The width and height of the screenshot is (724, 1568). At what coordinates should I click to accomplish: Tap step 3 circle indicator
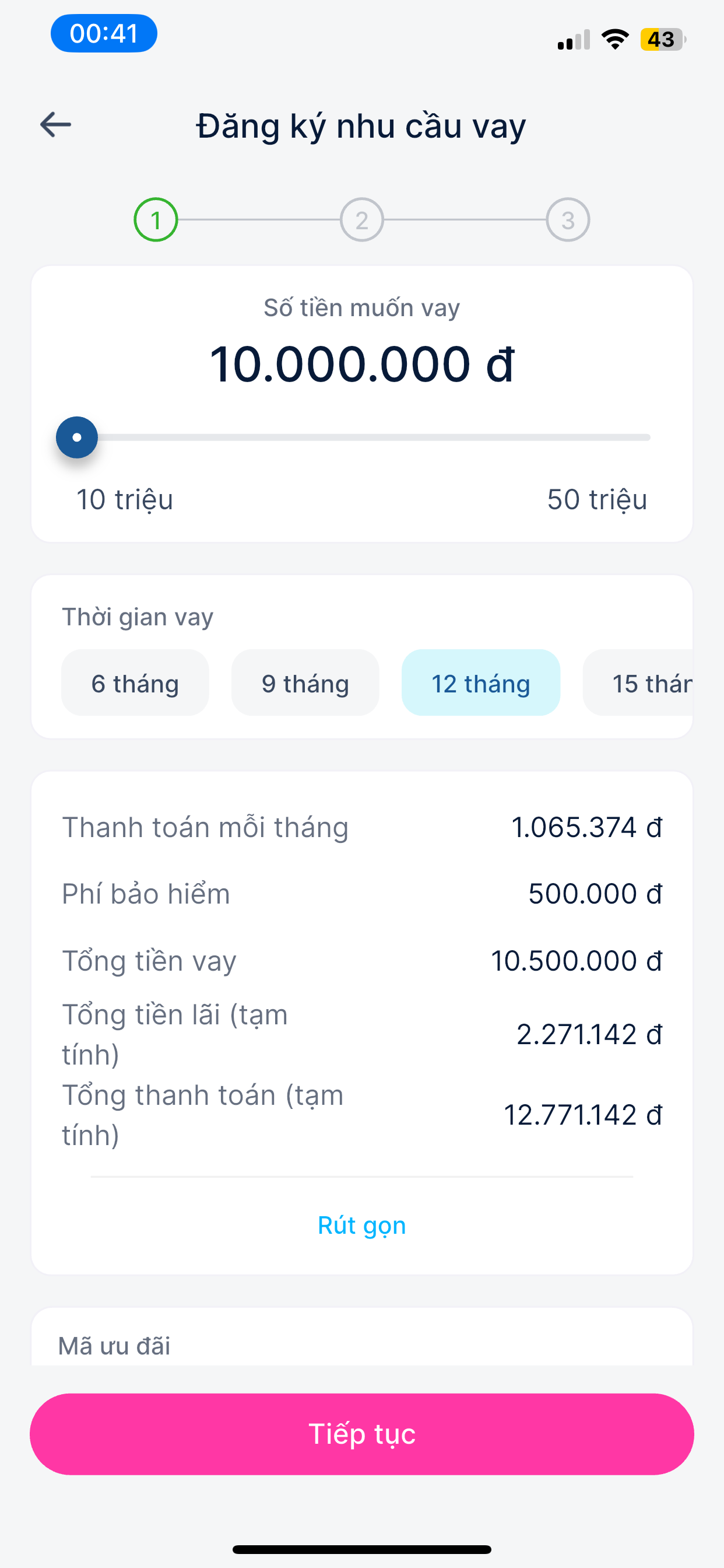pyautogui.click(x=568, y=220)
